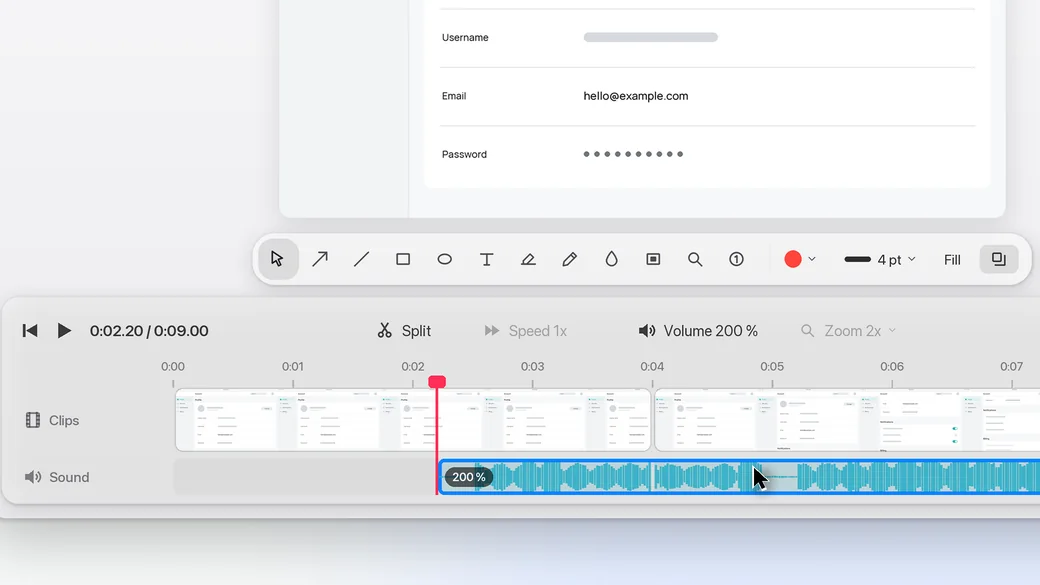Image resolution: width=1040 pixels, height=585 pixels.
Task: Open the Zoom 2x dropdown
Action: pyautogui.click(x=848, y=330)
